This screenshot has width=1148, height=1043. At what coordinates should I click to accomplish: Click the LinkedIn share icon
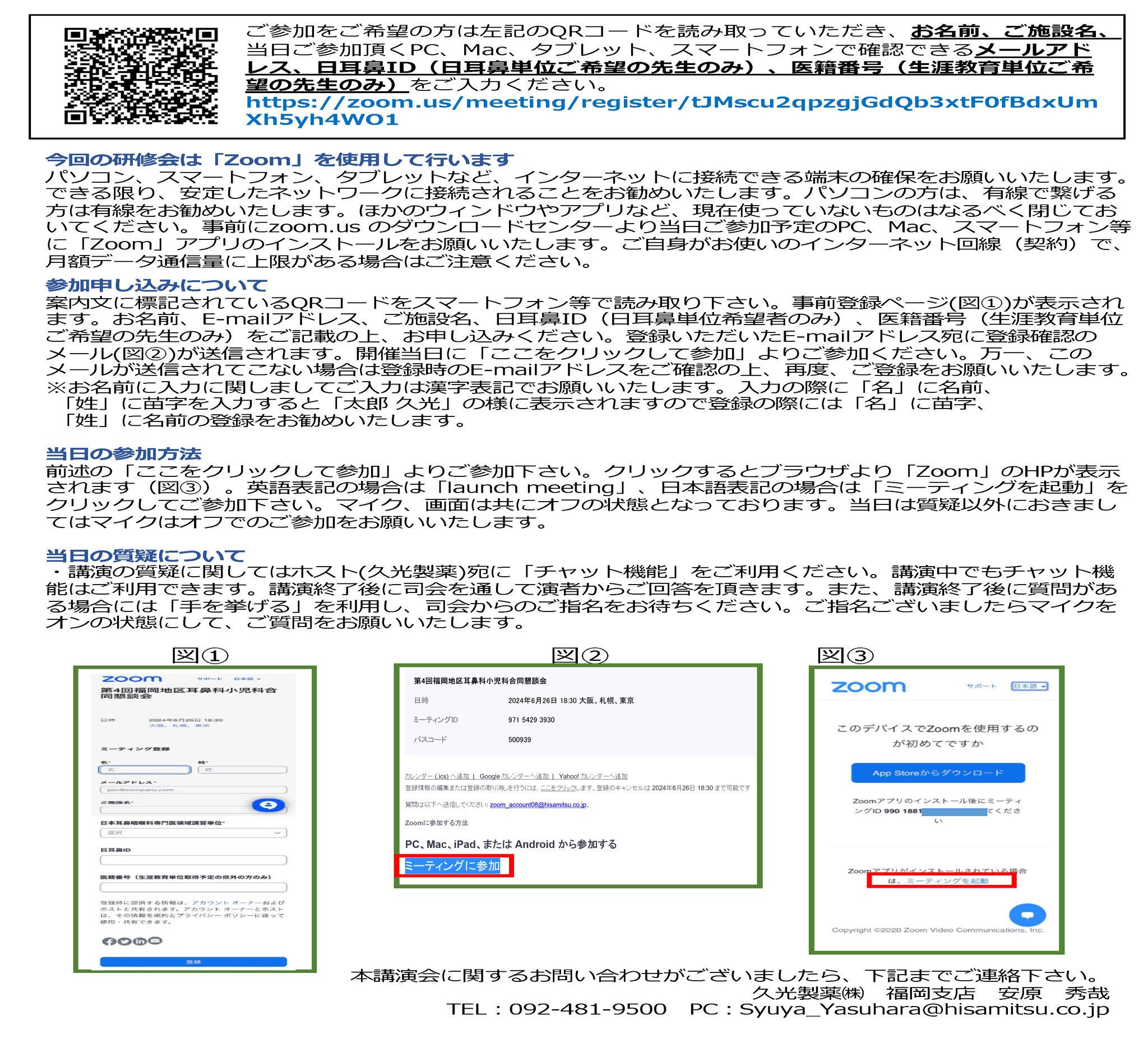[x=140, y=942]
